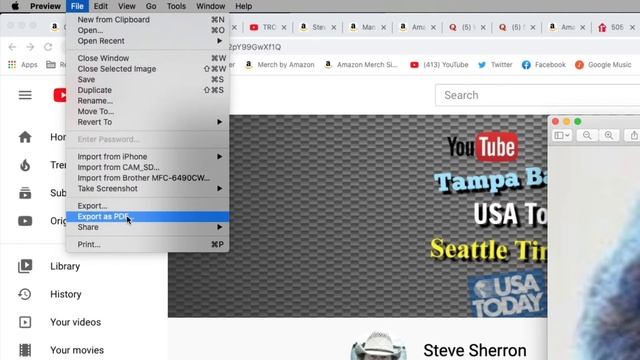The width and height of the screenshot is (640, 360).
Task: Open the Preview application menu
Action: (45, 6)
